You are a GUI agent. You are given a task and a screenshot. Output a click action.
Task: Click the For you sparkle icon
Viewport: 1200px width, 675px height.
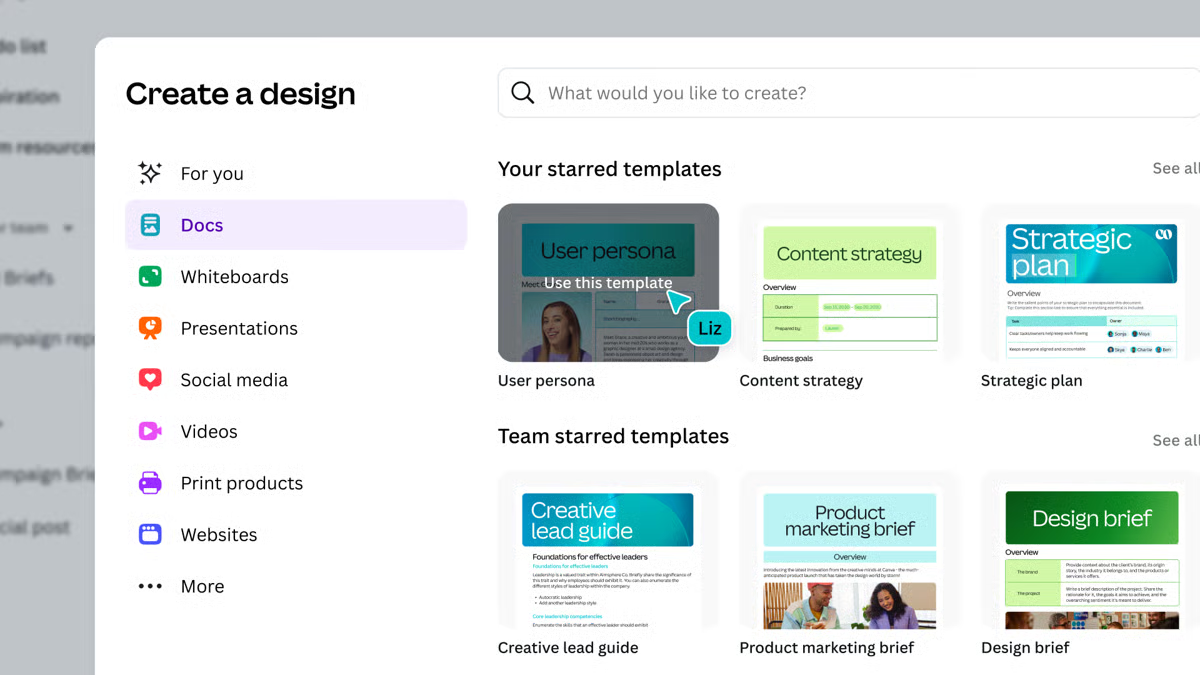[x=152, y=173]
